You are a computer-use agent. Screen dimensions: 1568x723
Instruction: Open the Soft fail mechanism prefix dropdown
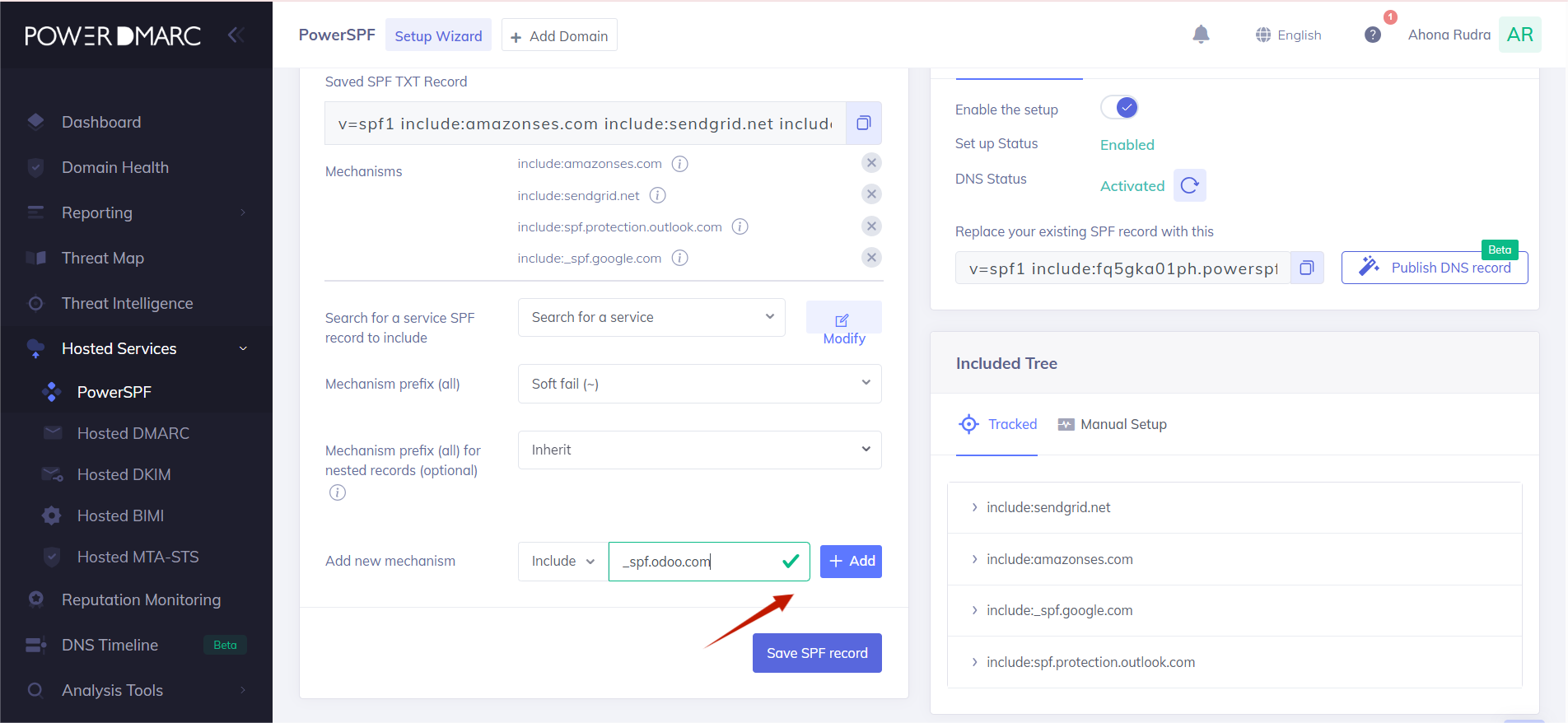pyautogui.click(x=699, y=384)
